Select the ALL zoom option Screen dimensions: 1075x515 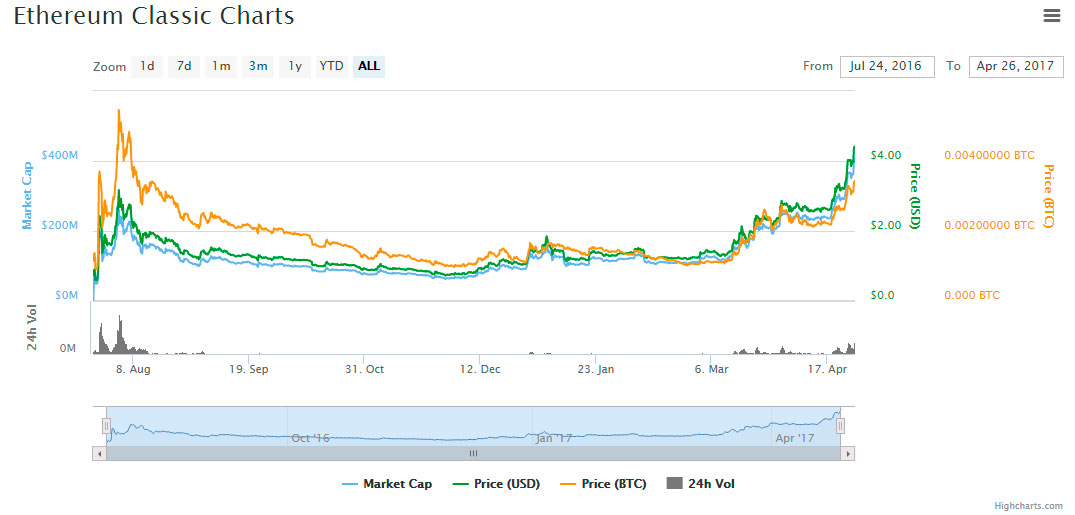pyautogui.click(x=369, y=67)
